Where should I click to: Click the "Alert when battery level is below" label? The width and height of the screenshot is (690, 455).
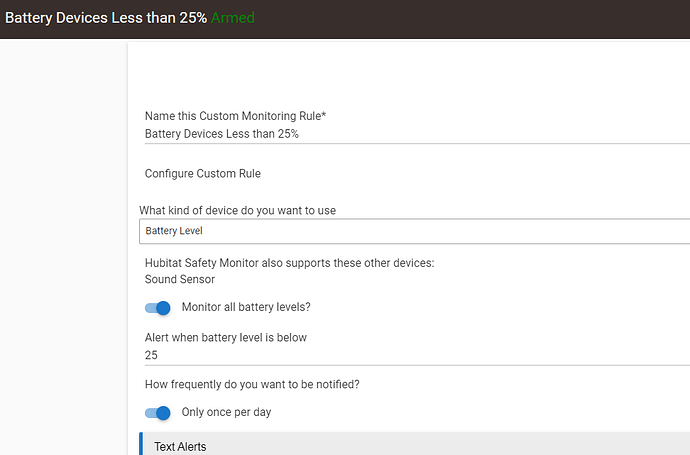[x=225, y=337]
